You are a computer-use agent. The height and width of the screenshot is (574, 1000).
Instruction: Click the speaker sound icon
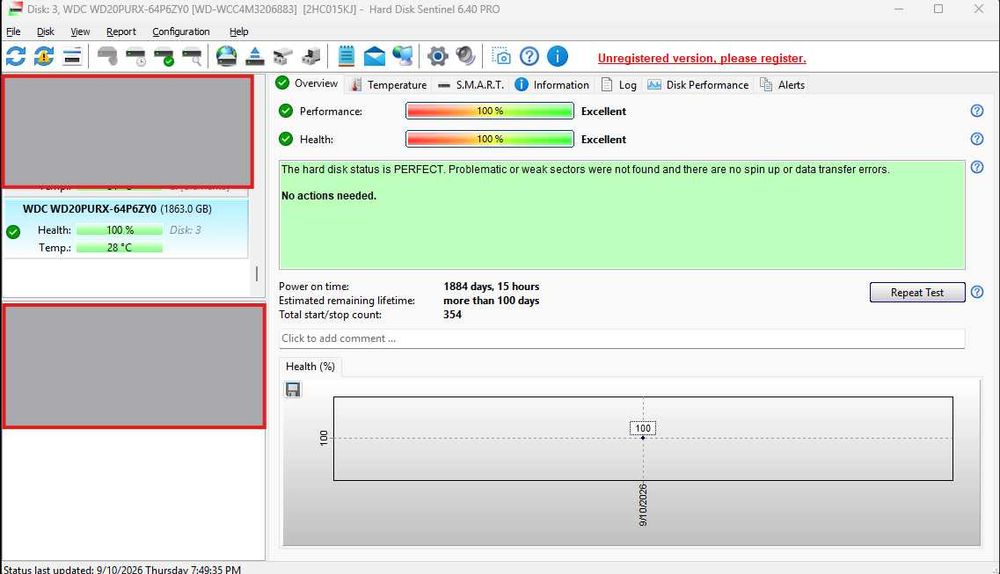pos(466,56)
